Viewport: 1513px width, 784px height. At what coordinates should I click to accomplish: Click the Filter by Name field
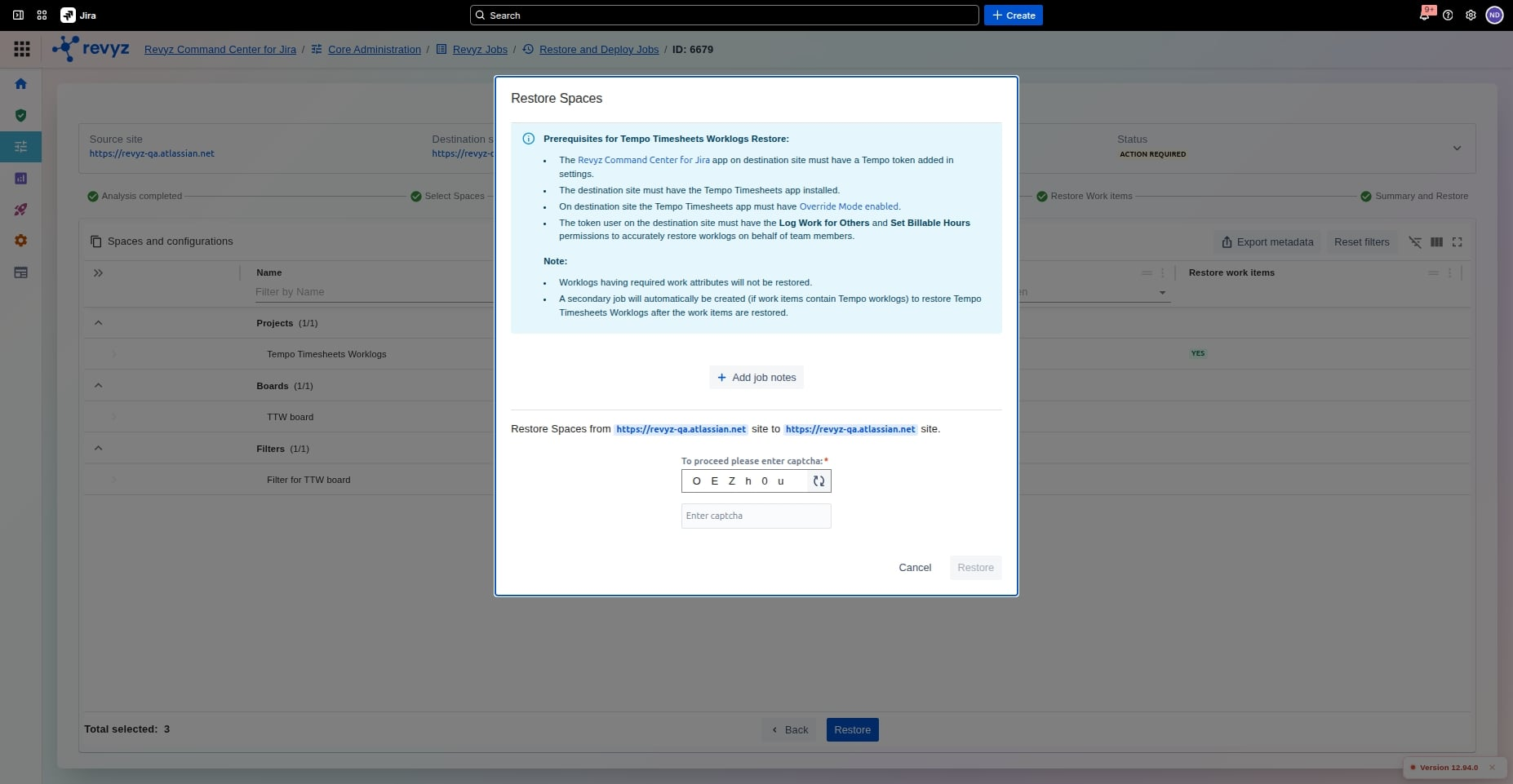pyautogui.click(x=373, y=292)
